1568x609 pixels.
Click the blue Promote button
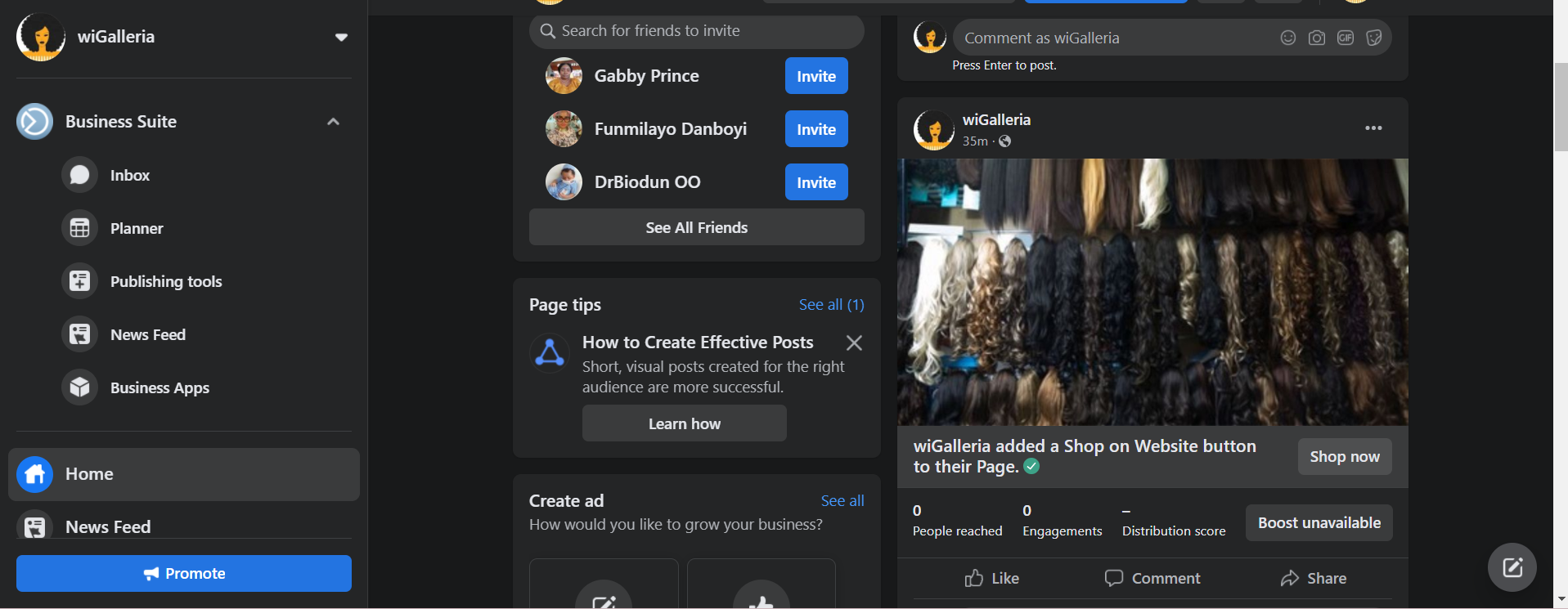click(184, 573)
